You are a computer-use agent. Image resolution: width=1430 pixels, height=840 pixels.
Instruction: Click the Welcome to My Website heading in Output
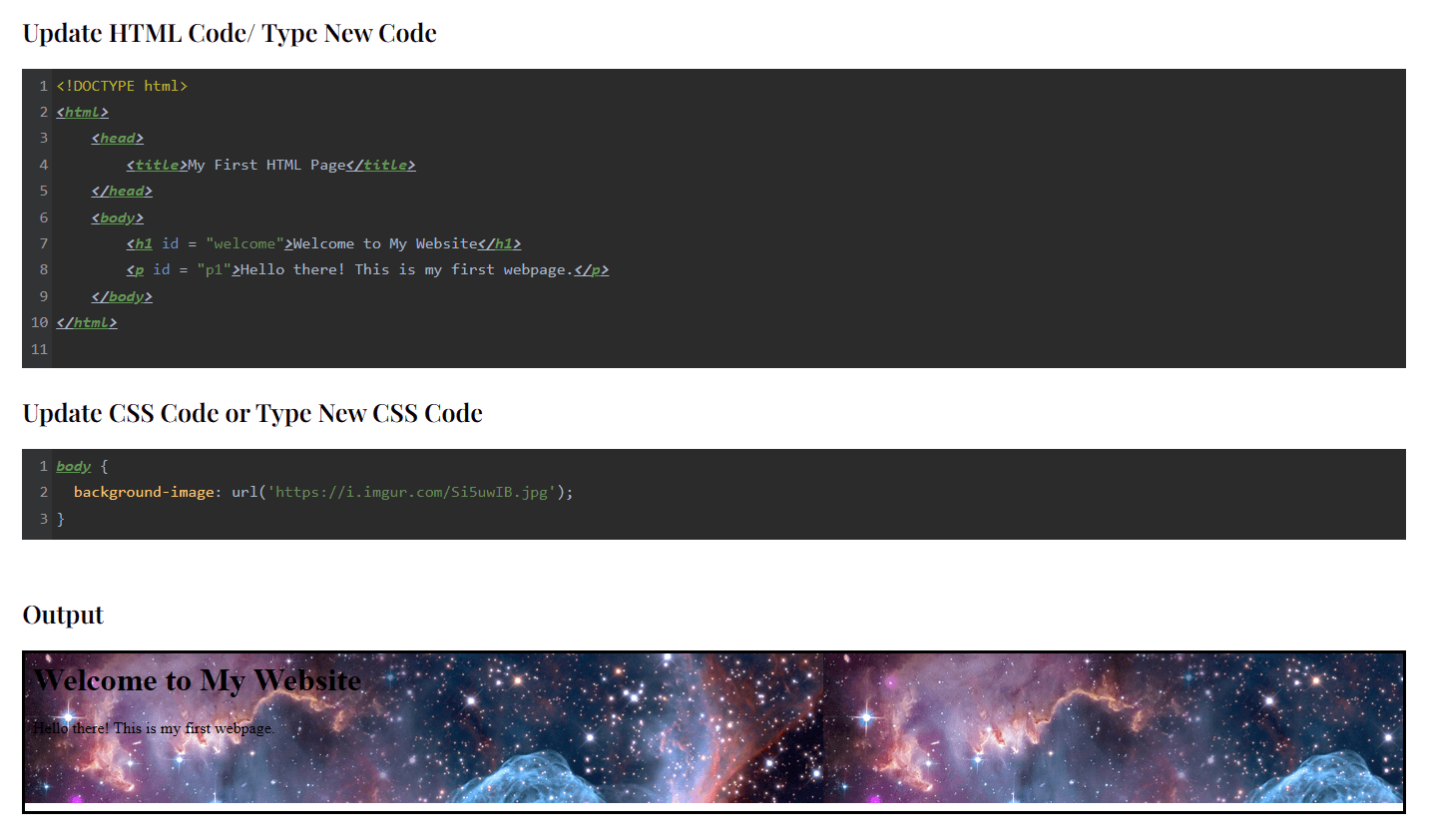[x=198, y=680]
